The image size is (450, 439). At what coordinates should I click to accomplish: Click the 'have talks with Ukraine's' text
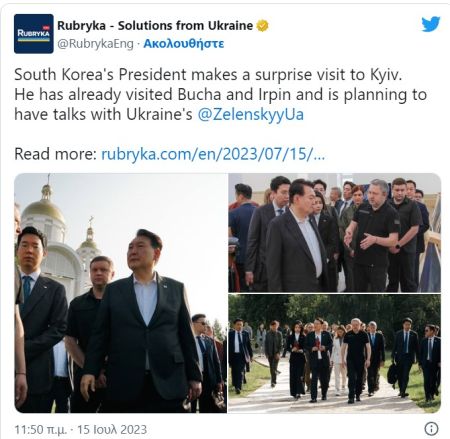(x=103, y=114)
